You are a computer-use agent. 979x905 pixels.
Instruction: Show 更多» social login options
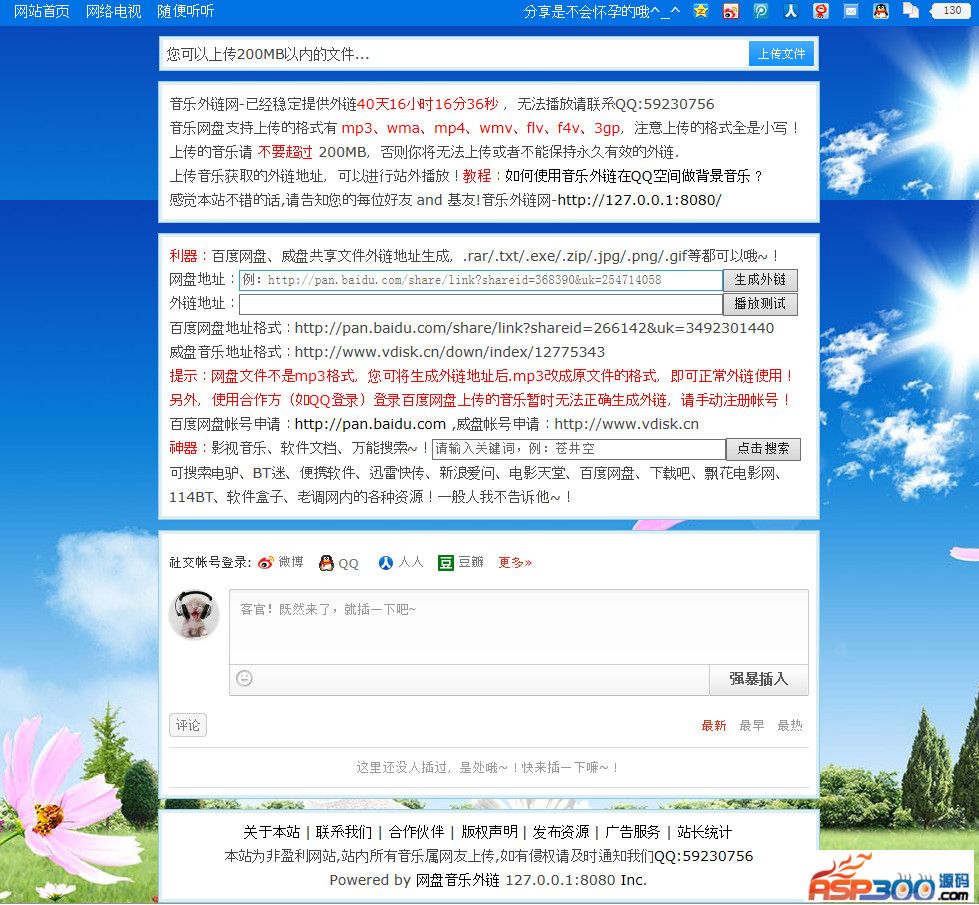coord(515,563)
